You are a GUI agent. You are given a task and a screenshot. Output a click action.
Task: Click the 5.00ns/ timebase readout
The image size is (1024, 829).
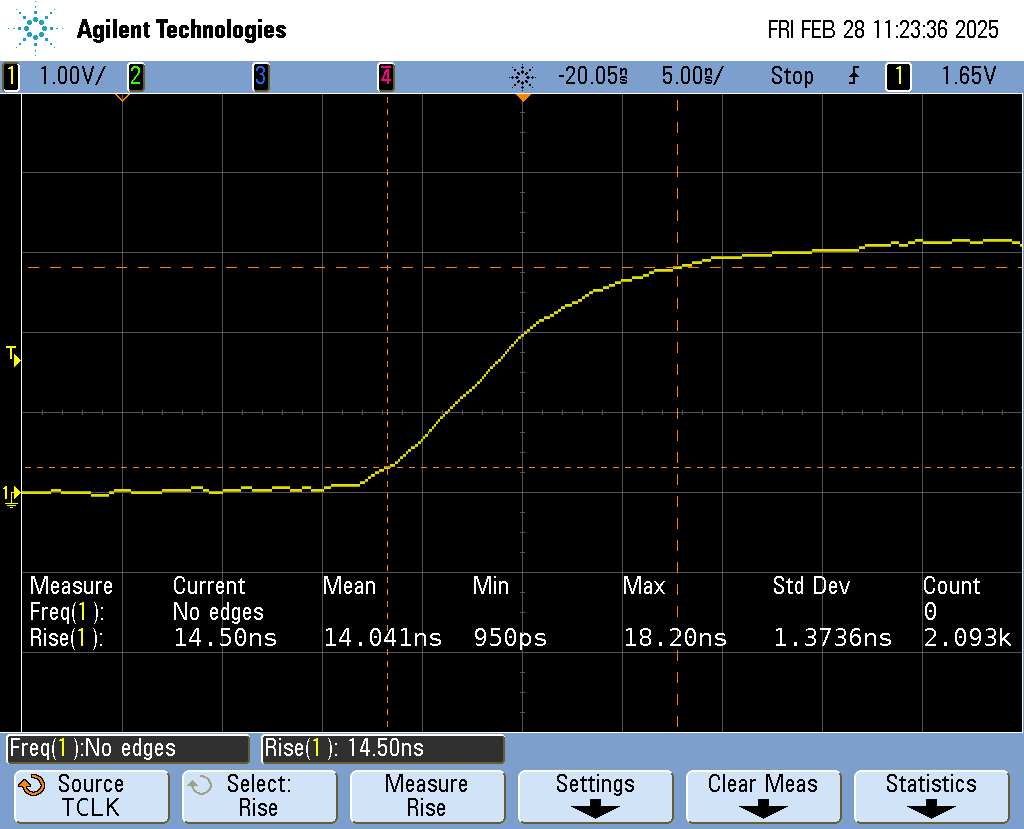(x=692, y=76)
